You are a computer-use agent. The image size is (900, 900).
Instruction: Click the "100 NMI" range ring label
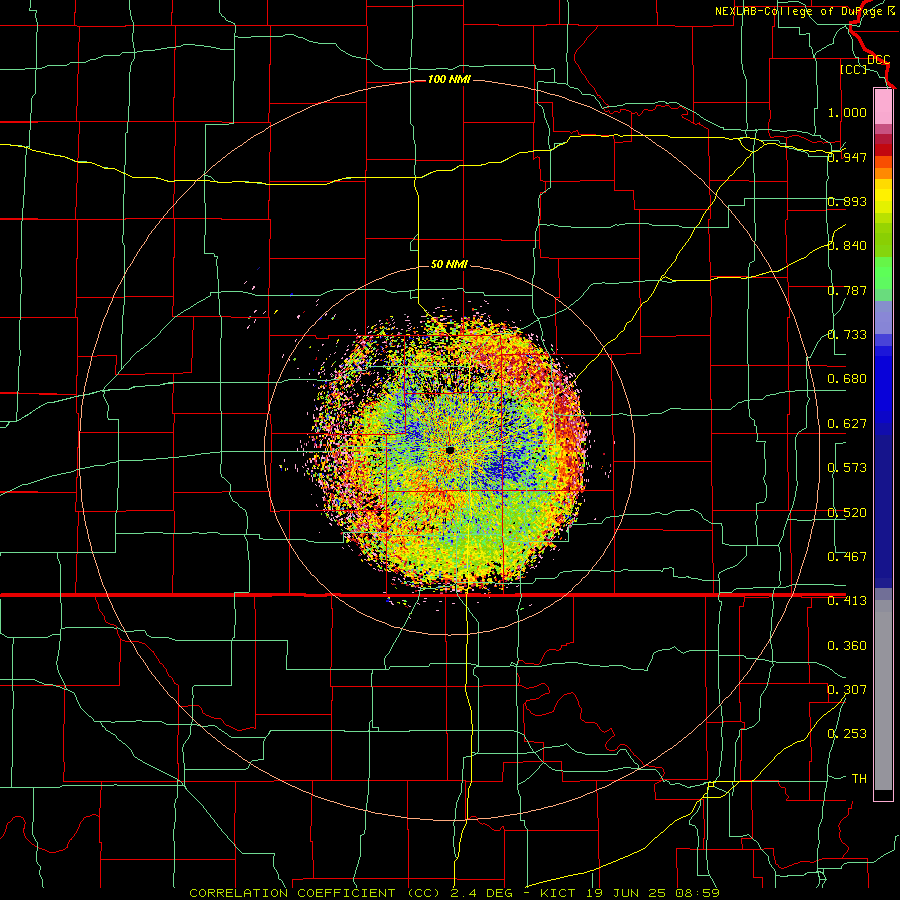[x=449, y=79]
